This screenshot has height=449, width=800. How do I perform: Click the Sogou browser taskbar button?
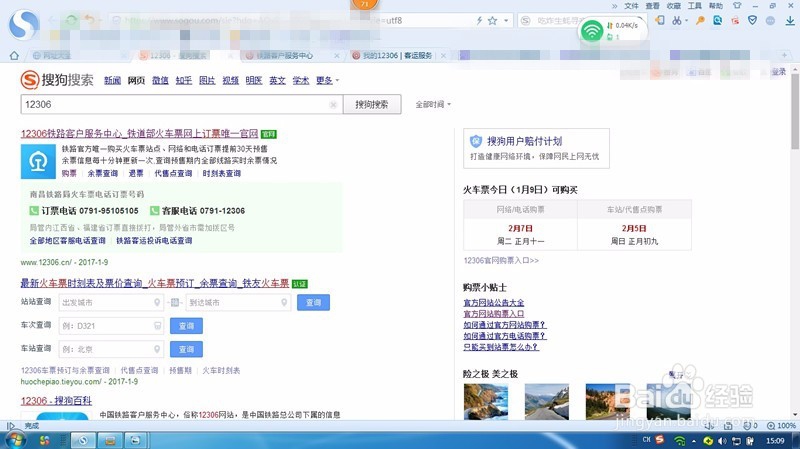point(83,440)
